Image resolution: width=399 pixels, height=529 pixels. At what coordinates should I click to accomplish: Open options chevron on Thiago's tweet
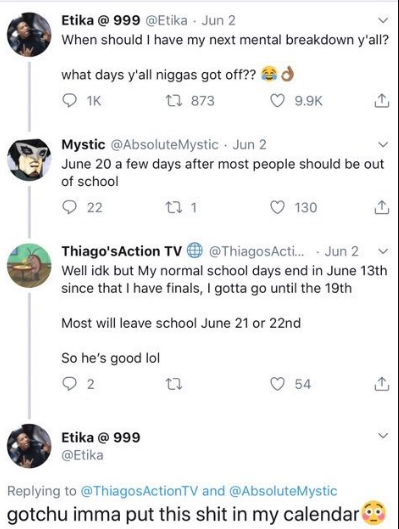click(382, 252)
